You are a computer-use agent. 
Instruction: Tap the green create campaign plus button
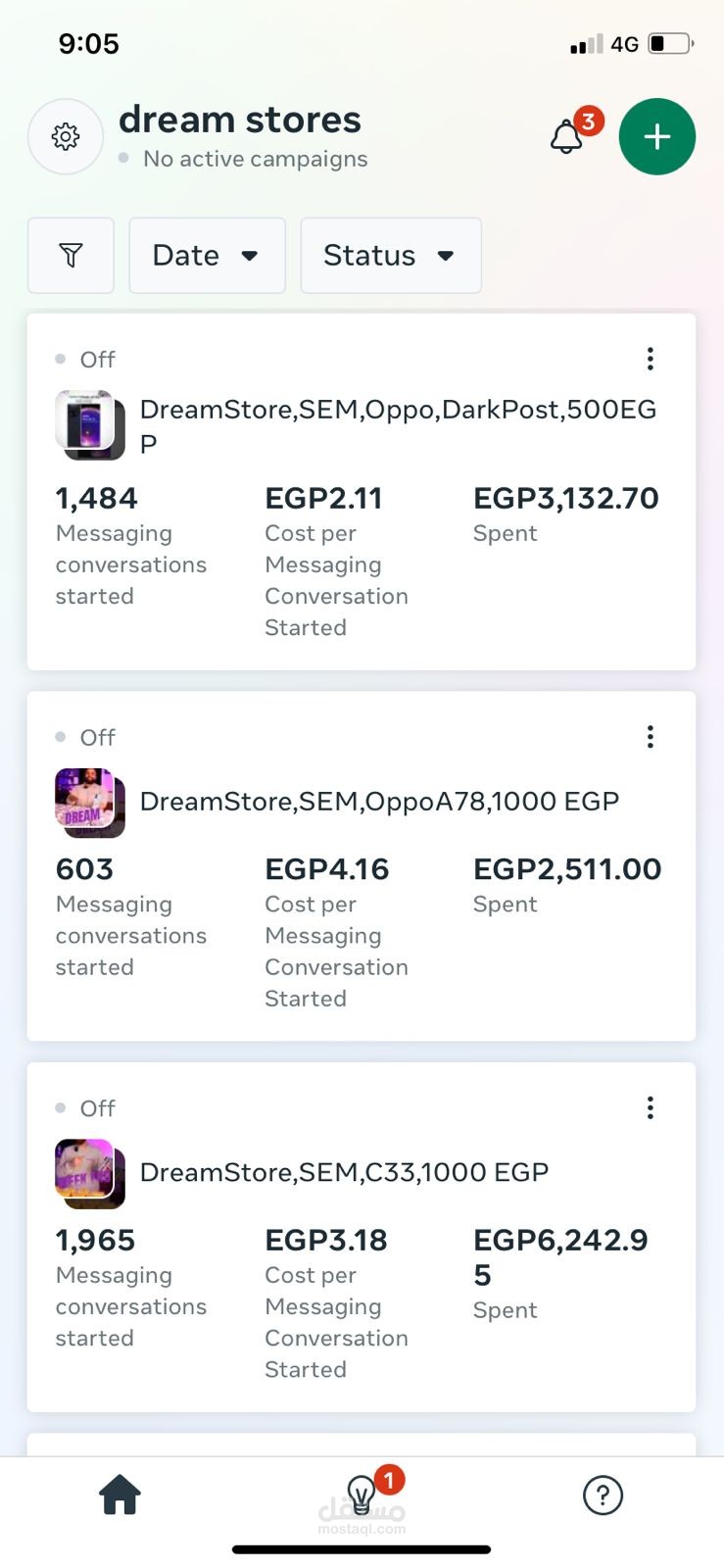(656, 137)
